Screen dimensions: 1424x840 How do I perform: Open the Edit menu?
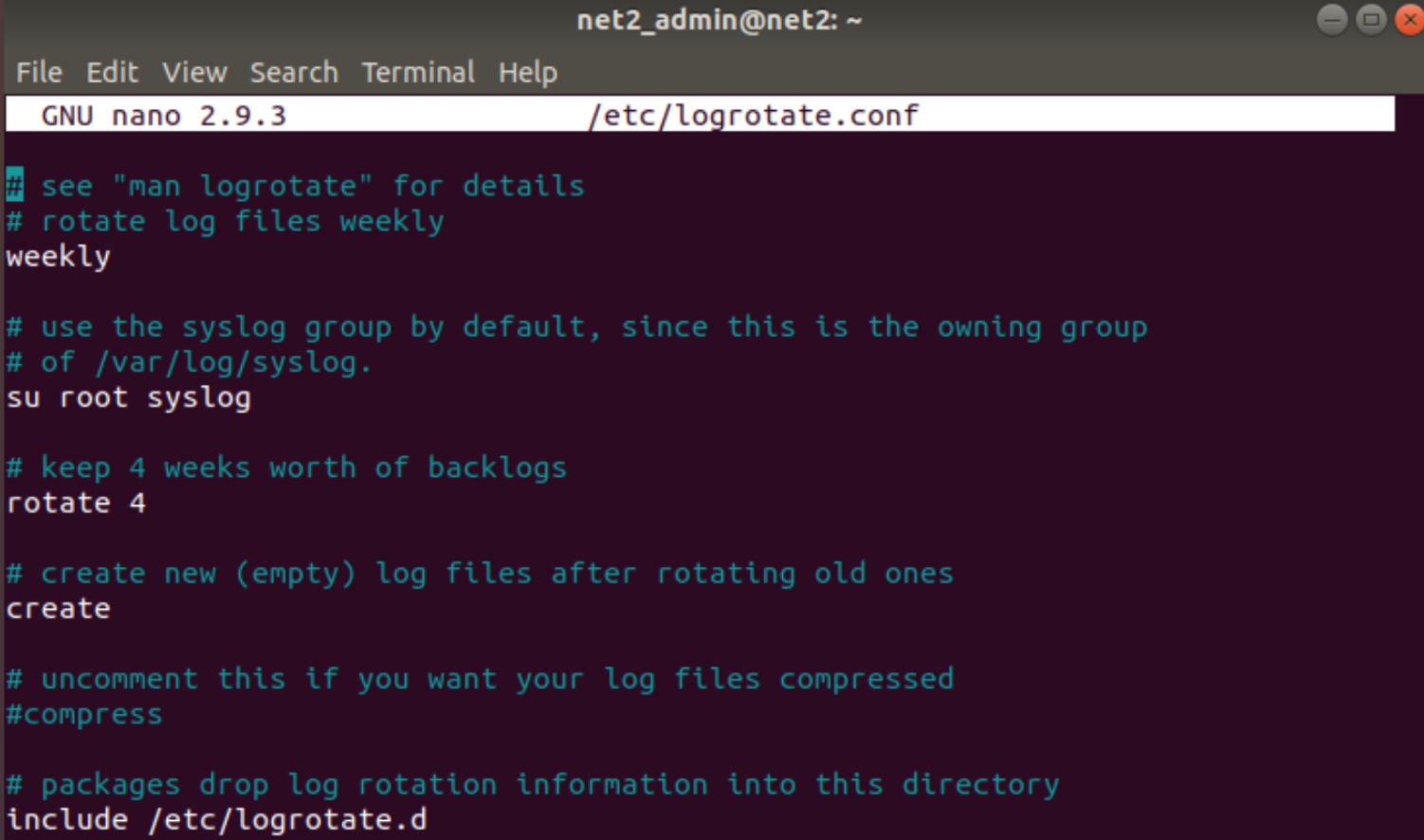[x=112, y=72]
